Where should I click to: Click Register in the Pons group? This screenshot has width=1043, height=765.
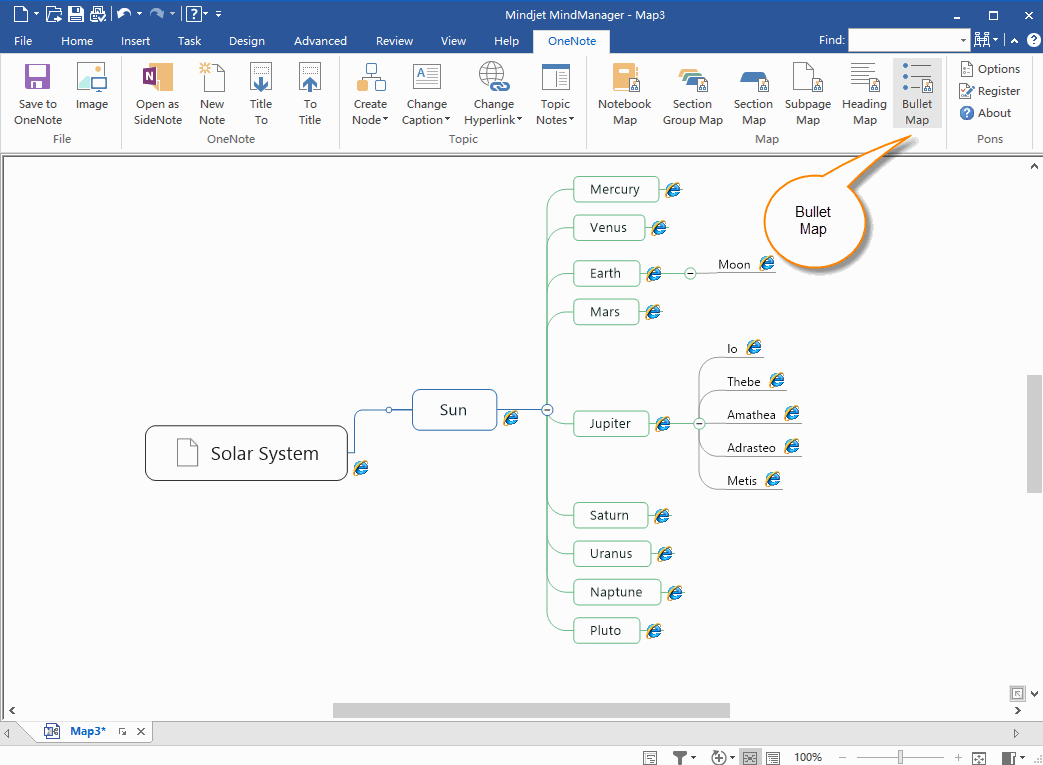(x=990, y=90)
